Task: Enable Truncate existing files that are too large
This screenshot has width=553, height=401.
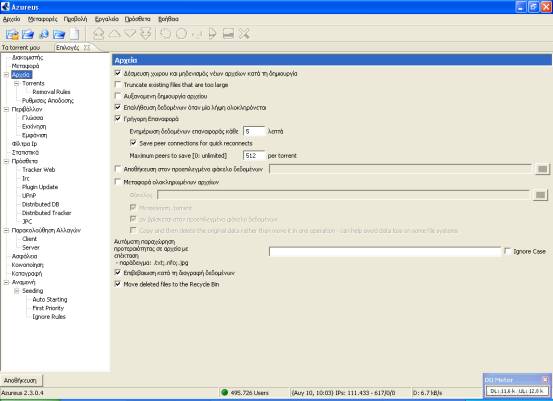Action: (x=118, y=85)
